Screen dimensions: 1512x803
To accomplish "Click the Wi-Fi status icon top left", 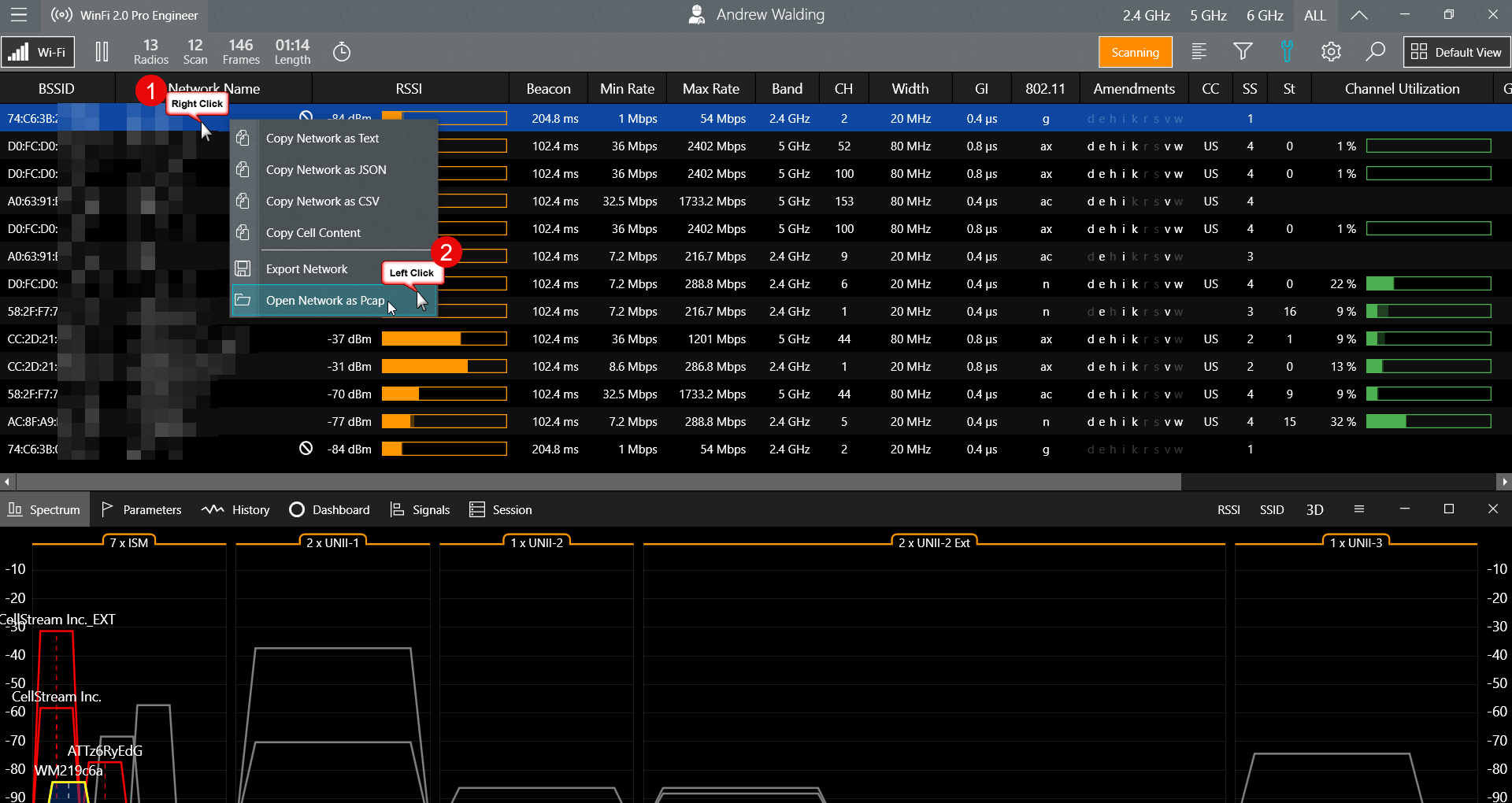I will (17, 51).
